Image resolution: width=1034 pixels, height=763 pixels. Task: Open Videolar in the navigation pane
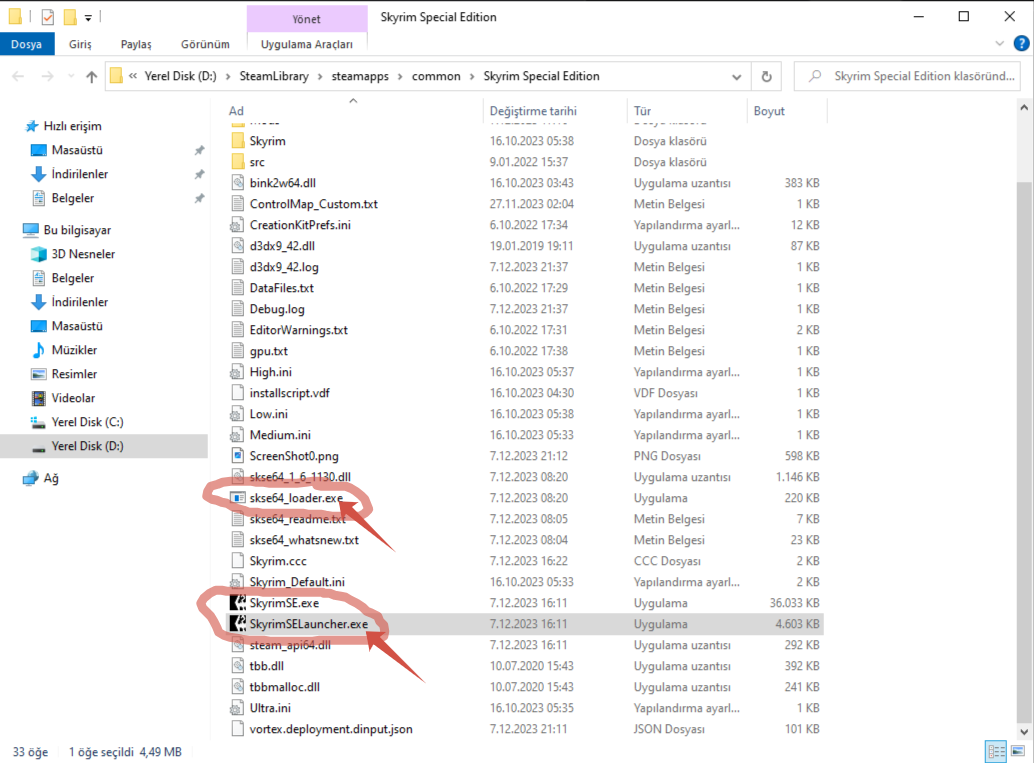coord(73,398)
